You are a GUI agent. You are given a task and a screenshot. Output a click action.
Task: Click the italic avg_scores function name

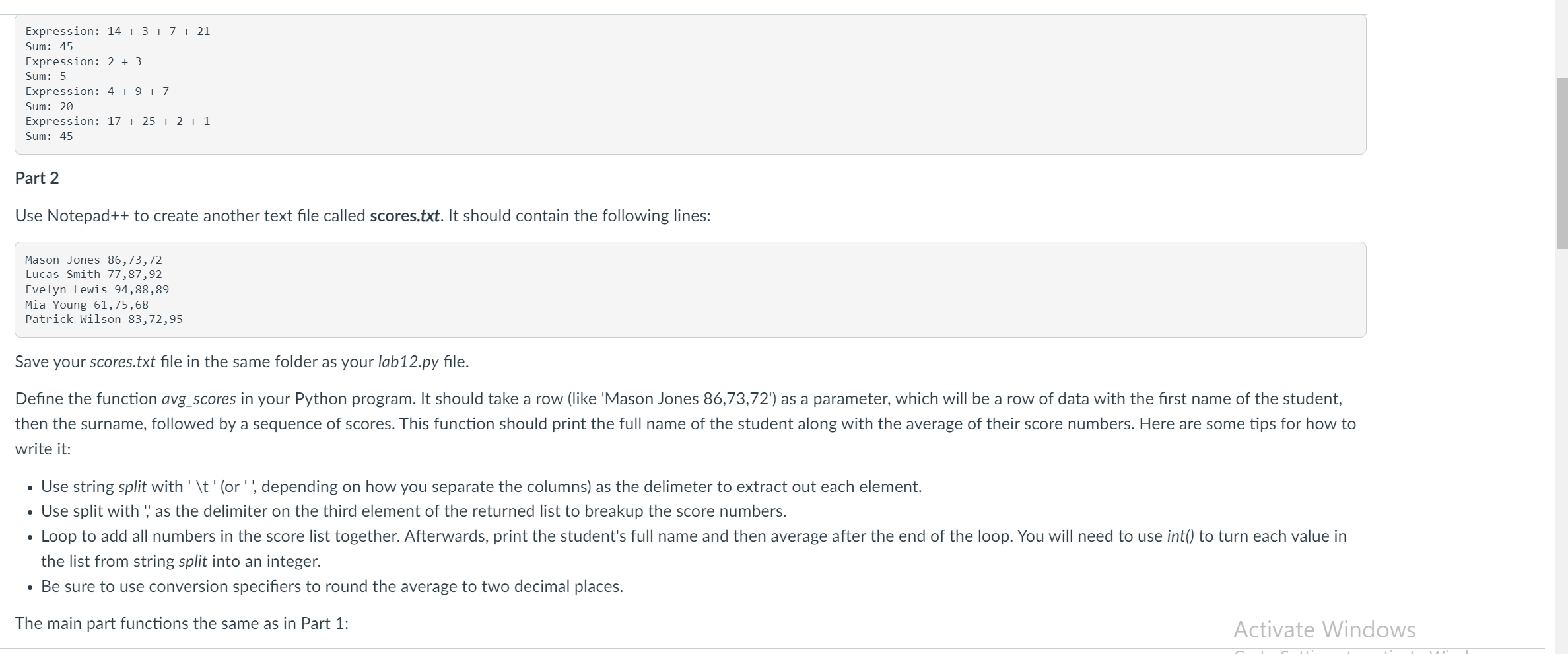pos(199,399)
